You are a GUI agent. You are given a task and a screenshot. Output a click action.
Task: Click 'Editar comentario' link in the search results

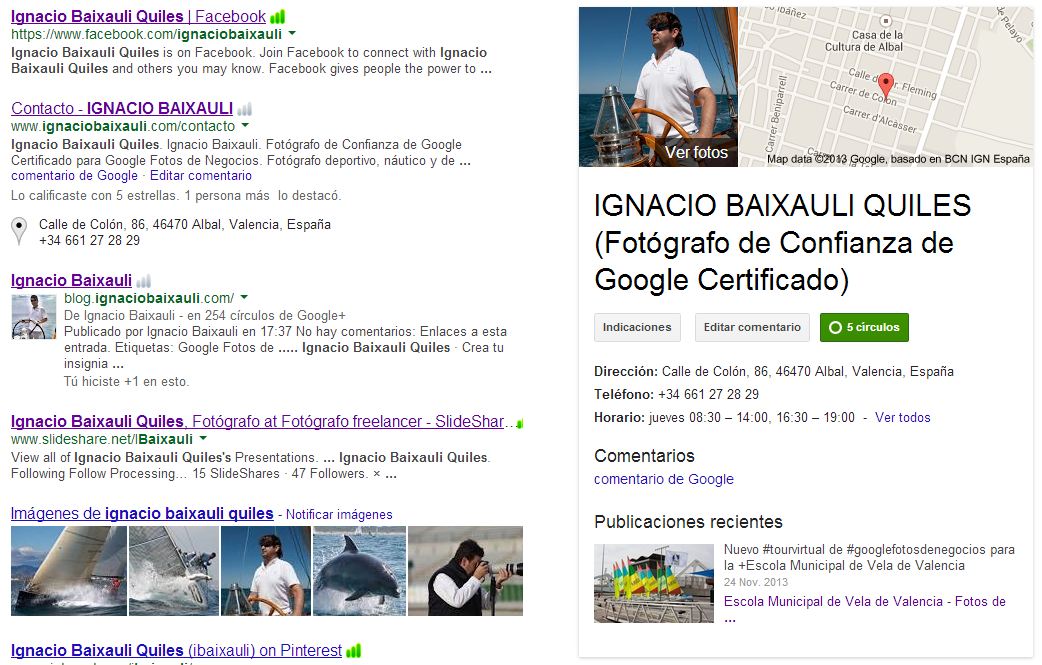click(201, 175)
